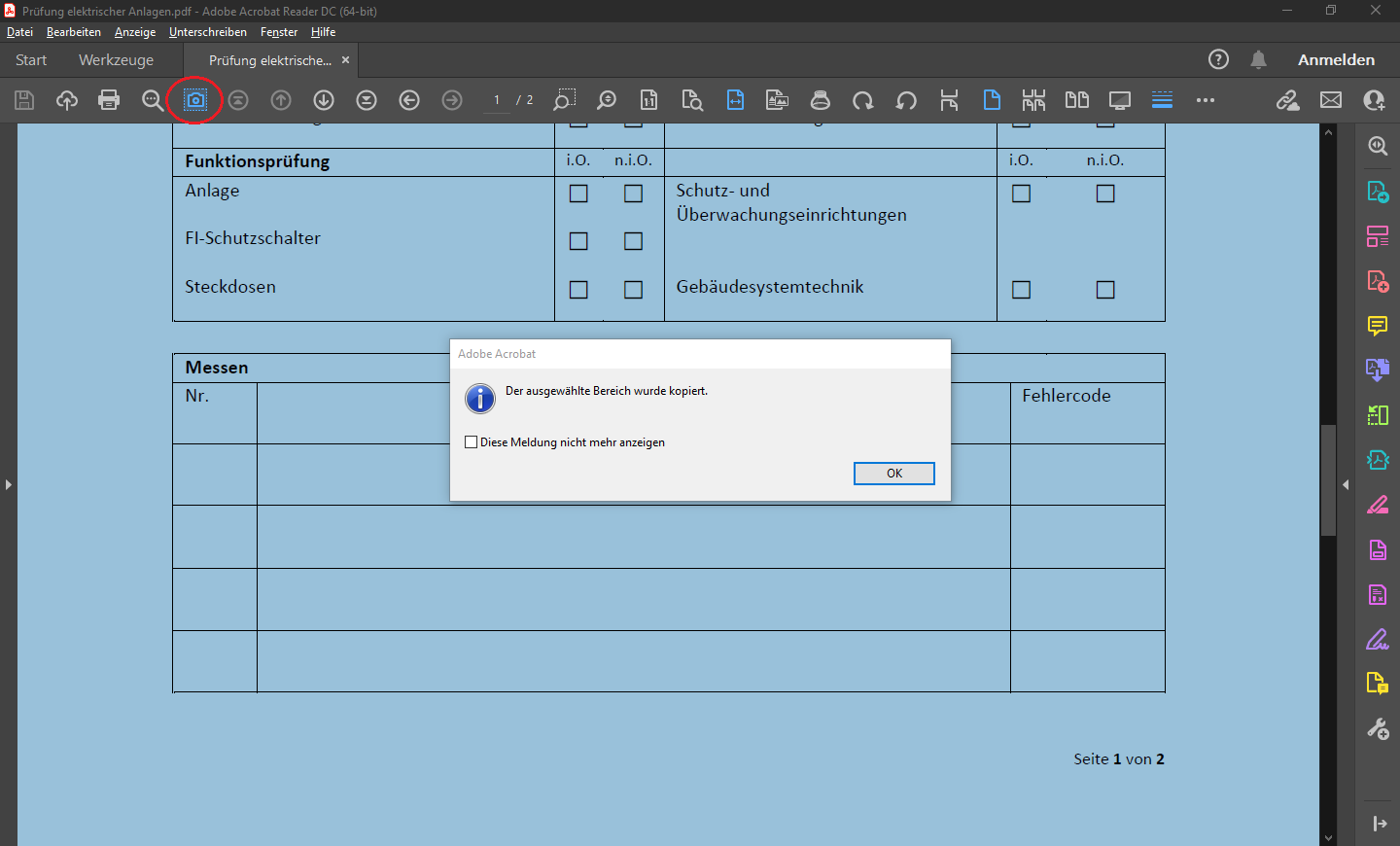1400x846 pixels.
Task: Click the Anmelden sign-in button
Action: (x=1336, y=60)
